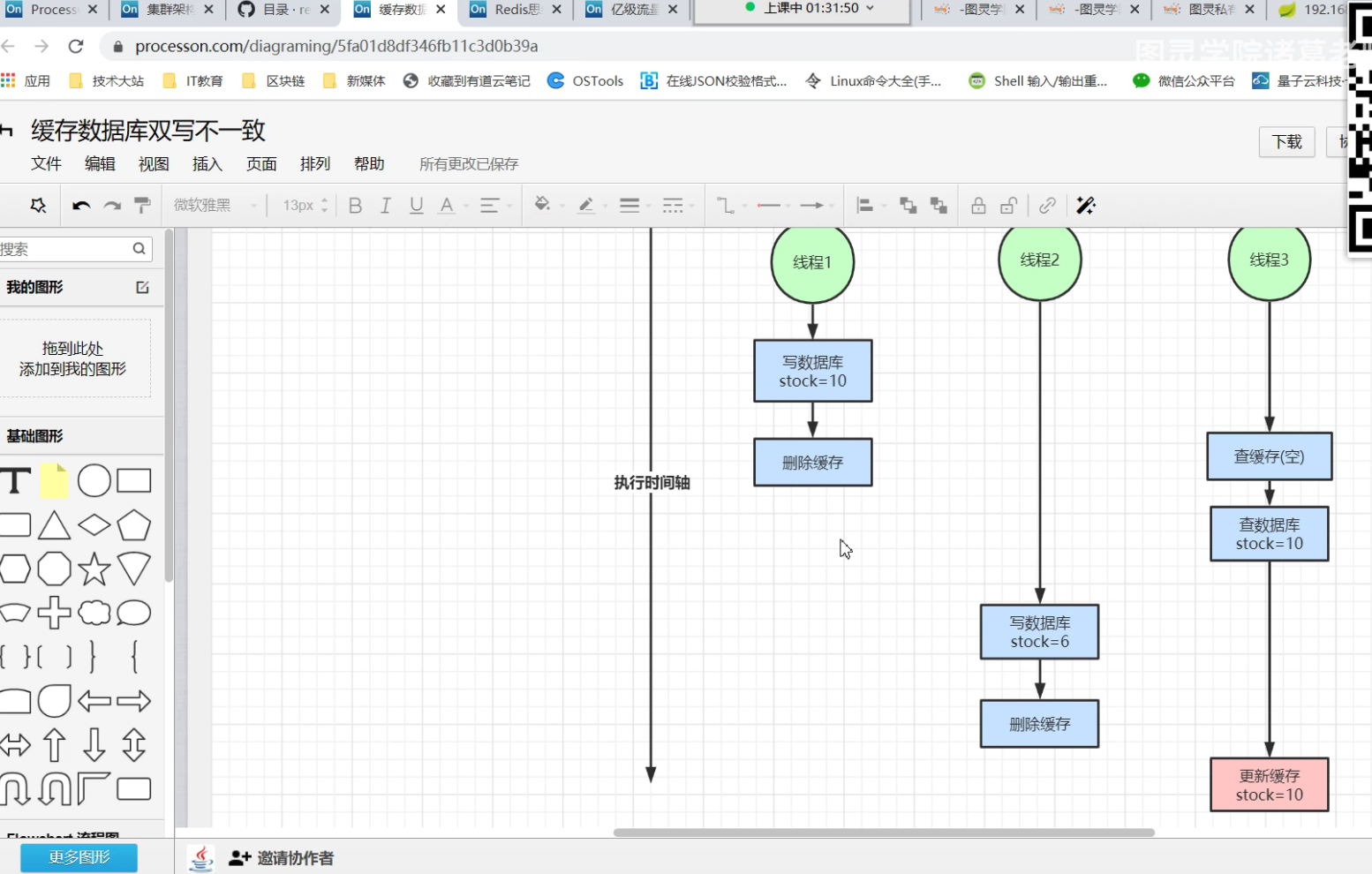Screen dimensions: 1372x874
Task: Select the pentagon shape in palette
Action: click(x=134, y=525)
